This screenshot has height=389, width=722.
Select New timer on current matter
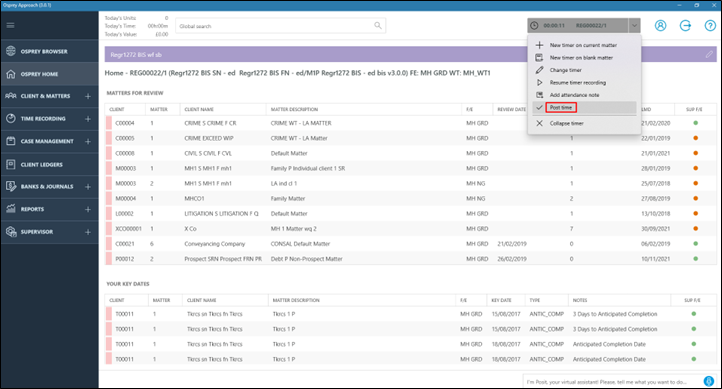[583, 45]
